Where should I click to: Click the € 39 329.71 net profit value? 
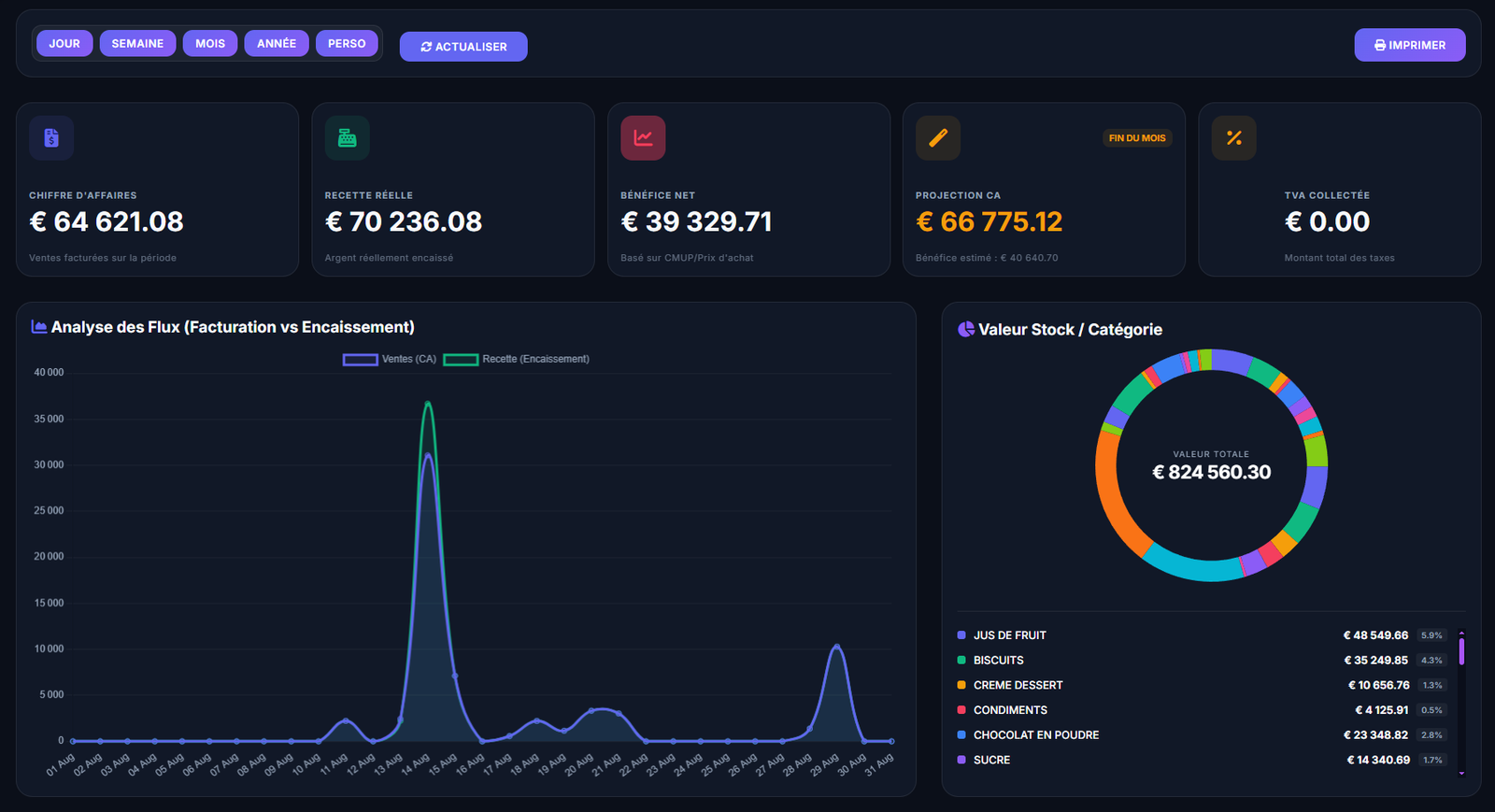pos(697,221)
